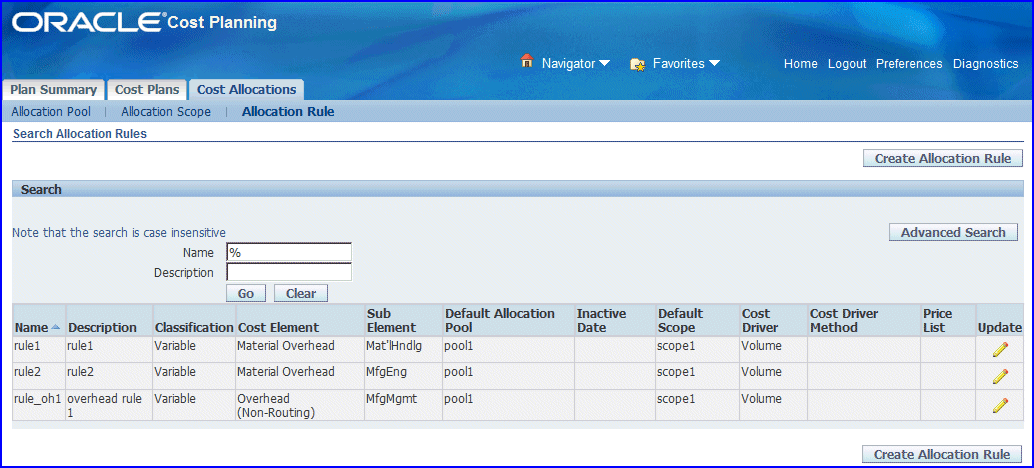Image resolution: width=1034 pixels, height=468 pixels.
Task: Open the Diagnostics link
Action: coord(985,64)
